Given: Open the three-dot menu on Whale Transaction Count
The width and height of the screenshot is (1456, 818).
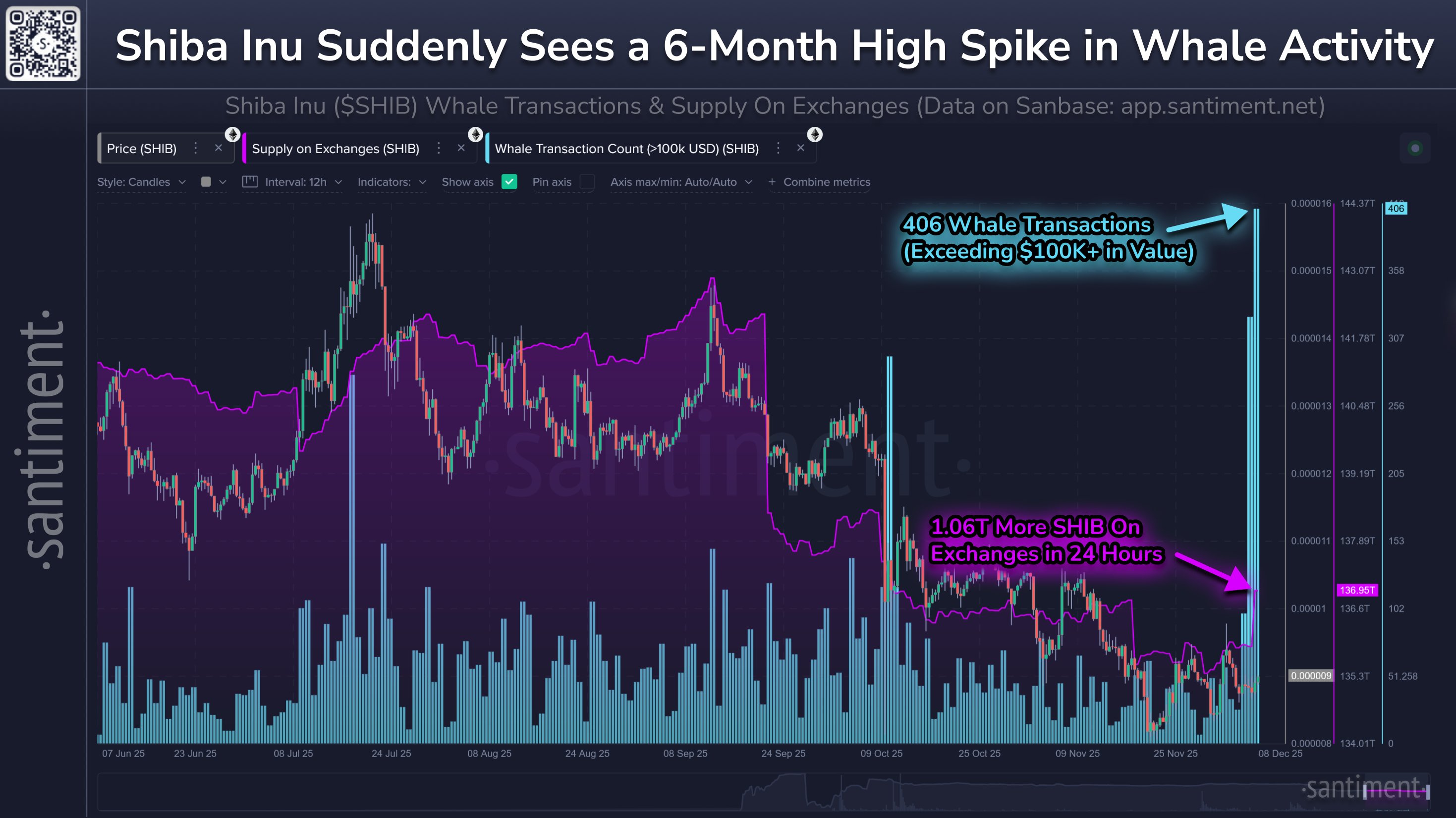Looking at the screenshot, I should pyautogui.click(x=779, y=149).
